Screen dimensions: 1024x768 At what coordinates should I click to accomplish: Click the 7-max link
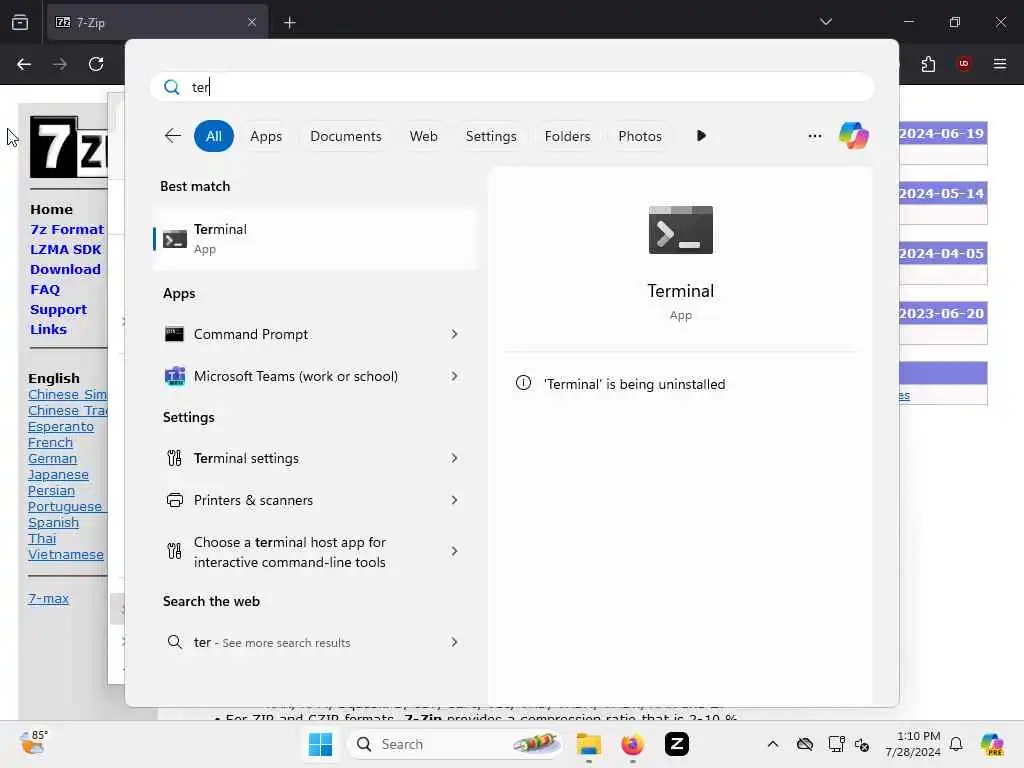pyautogui.click(x=48, y=598)
